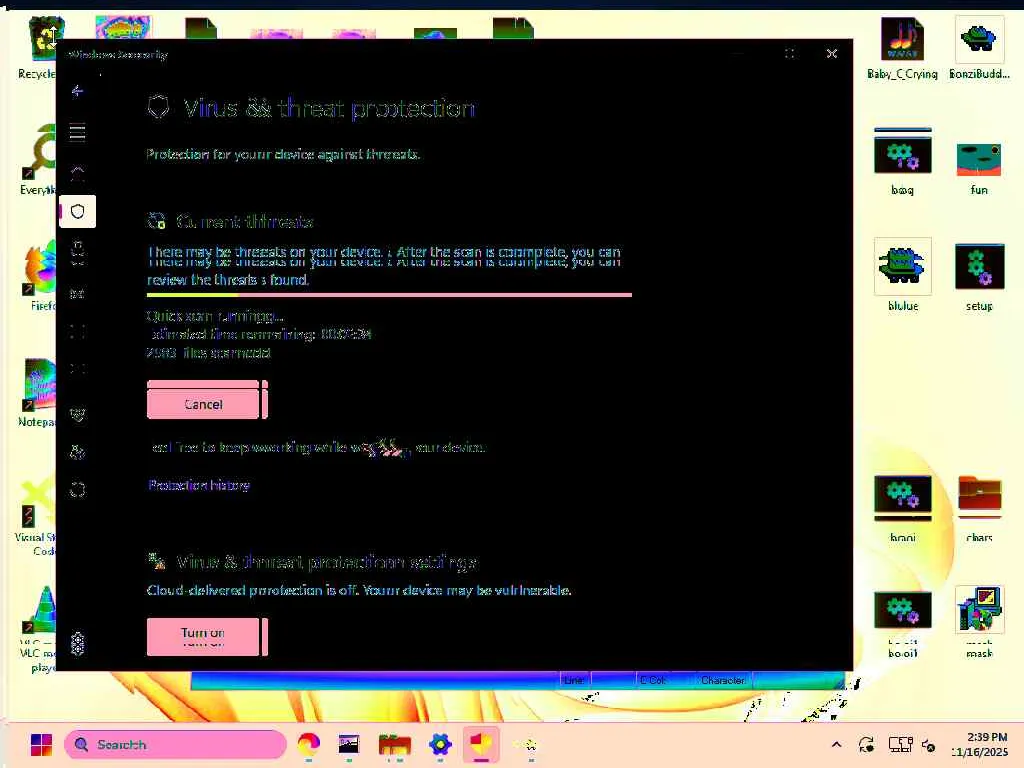Select the Notepad++ desktop shortcut

pyautogui.click(x=37, y=392)
